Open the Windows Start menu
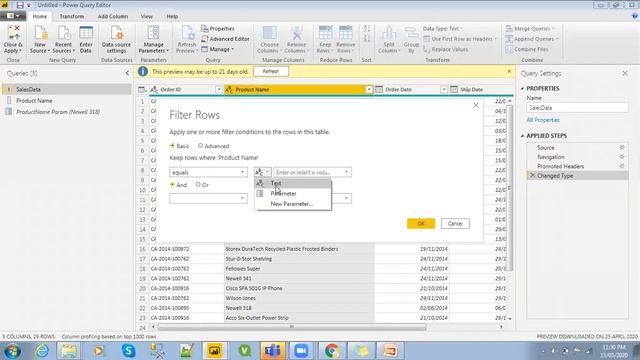 tap(12, 351)
